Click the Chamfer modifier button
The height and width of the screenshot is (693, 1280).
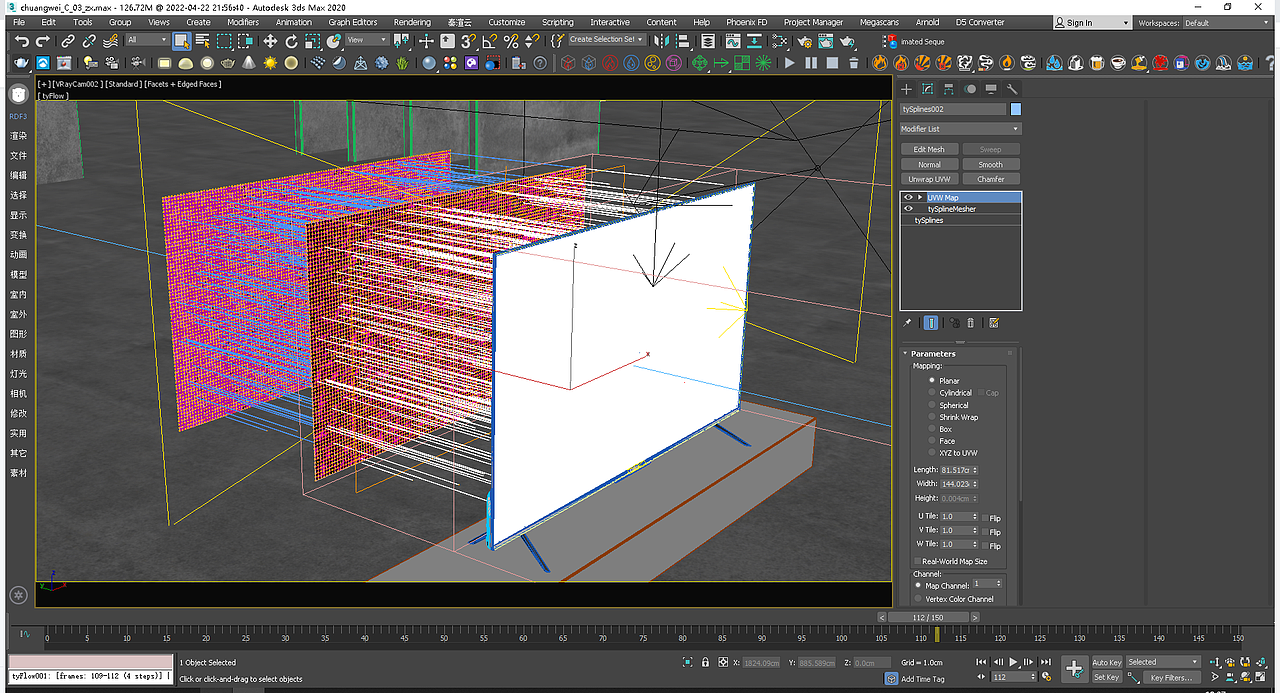(991, 179)
